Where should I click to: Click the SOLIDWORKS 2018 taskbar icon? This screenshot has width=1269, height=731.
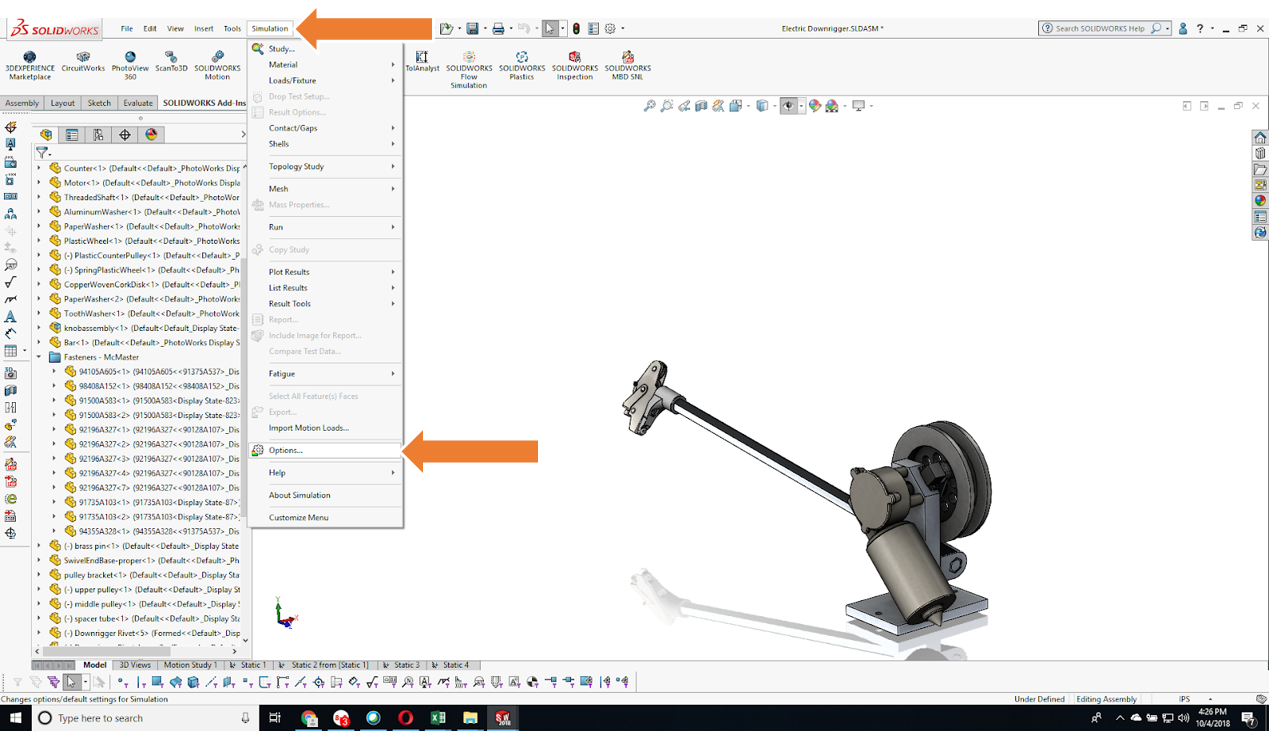(503, 718)
